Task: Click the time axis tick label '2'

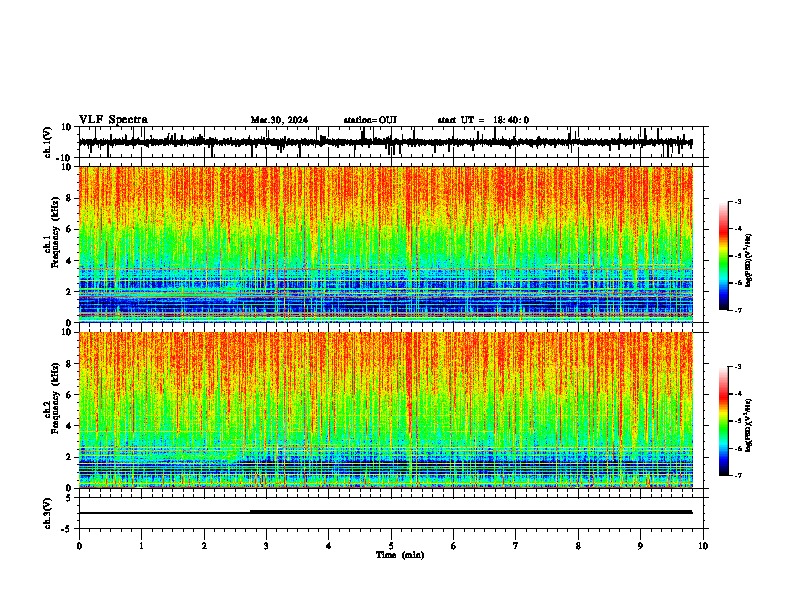Action: 204,546
